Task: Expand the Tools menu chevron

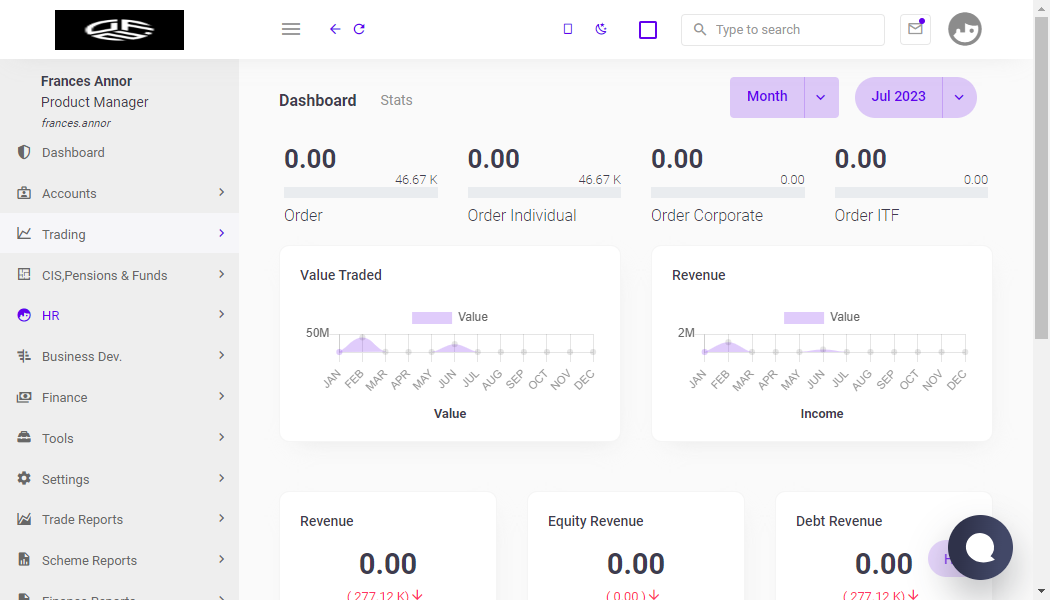Action: (222, 437)
